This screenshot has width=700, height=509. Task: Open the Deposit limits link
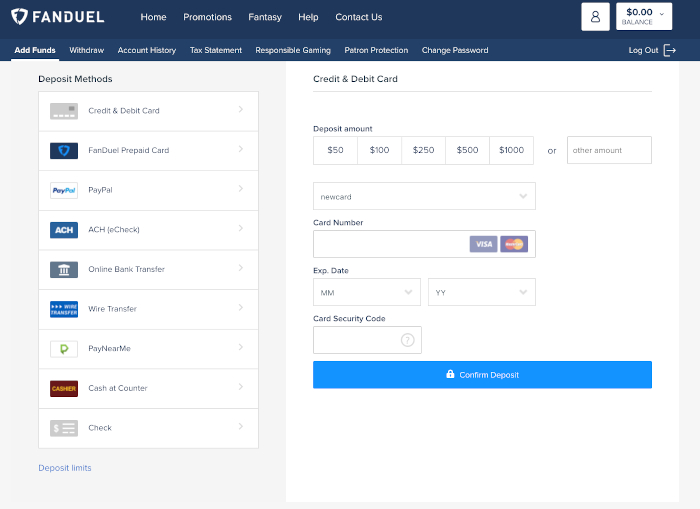pyautogui.click(x=65, y=467)
